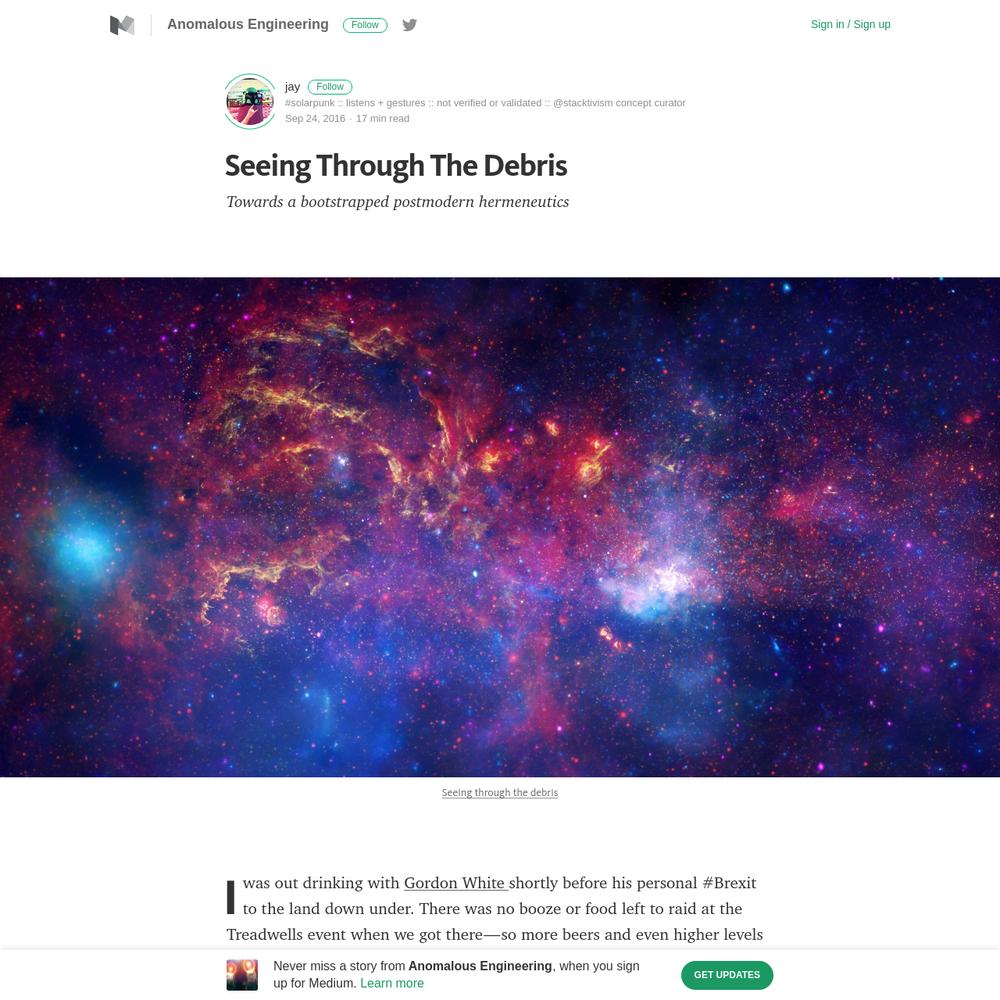This screenshot has height=1000, width=1000.
Task: Open the 'Seeing through the debris' caption link
Action: point(500,792)
